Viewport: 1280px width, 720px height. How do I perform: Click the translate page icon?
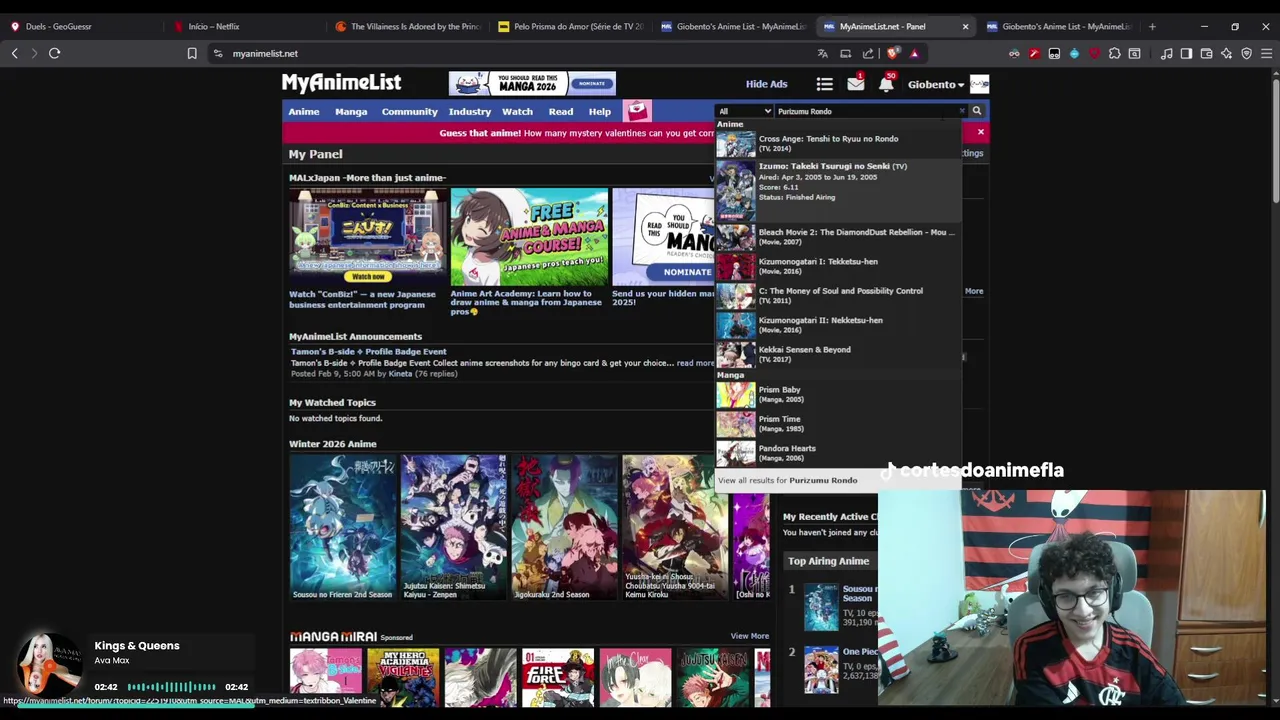[x=822, y=53]
